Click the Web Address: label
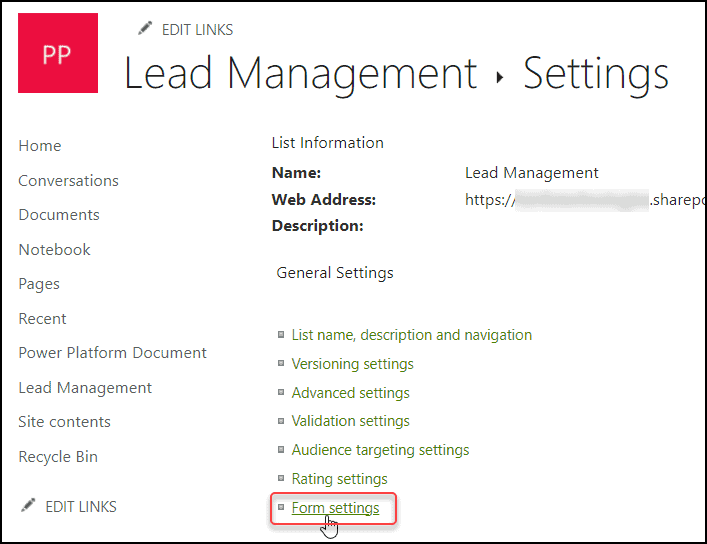Image resolution: width=707 pixels, height=544 pixels. (x=324, y=199)
